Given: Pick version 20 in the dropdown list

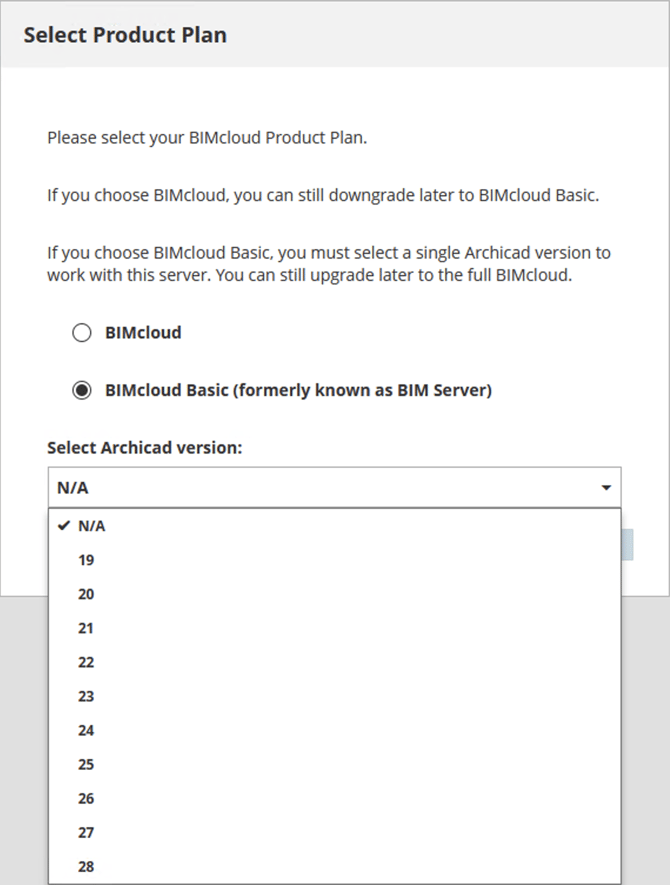Looking at the screenshot, I should click(x=86, y=594).
